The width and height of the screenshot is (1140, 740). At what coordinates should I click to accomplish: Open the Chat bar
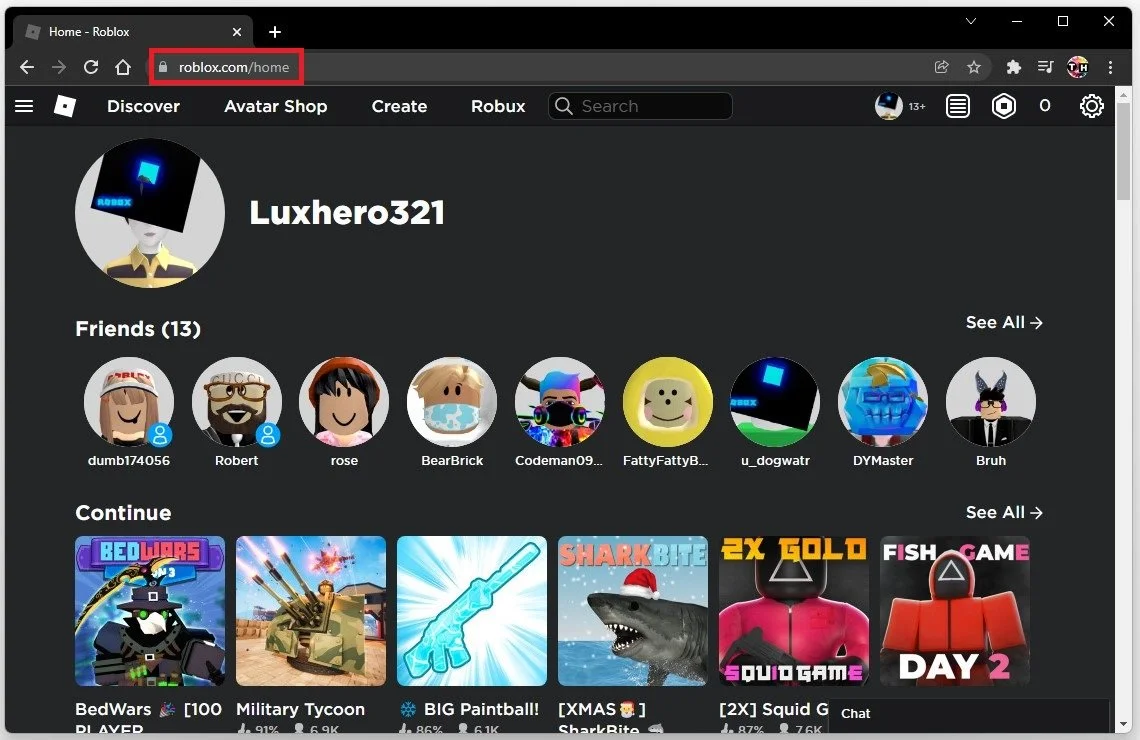969,714
